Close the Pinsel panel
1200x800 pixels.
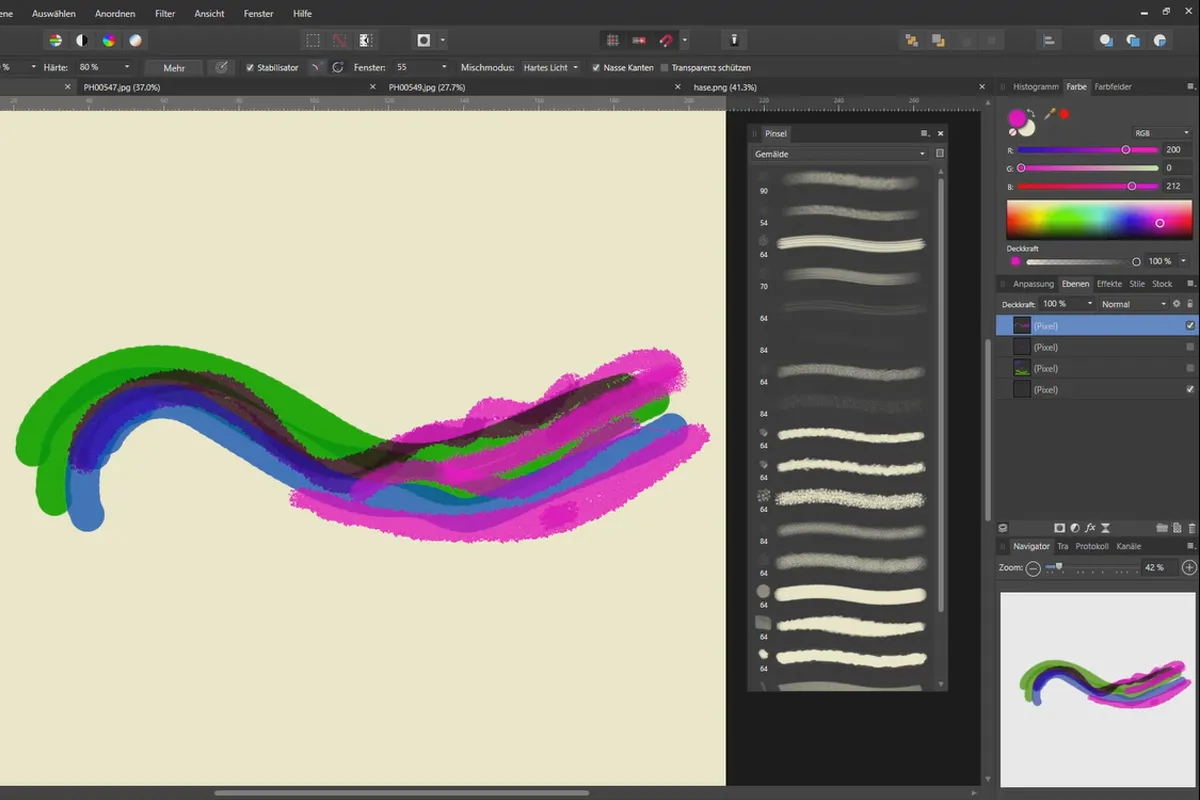tap(940, 133)
